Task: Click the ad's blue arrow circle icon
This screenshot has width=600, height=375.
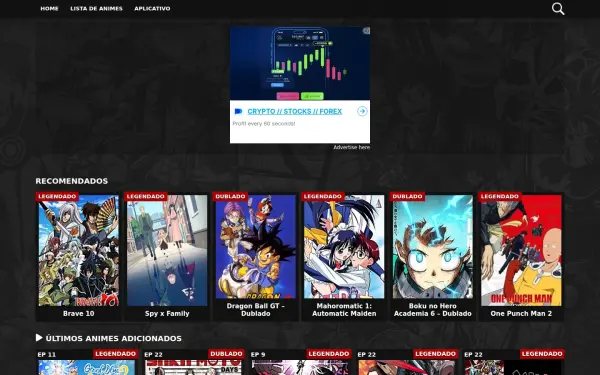Action: [x=362, y=111]
